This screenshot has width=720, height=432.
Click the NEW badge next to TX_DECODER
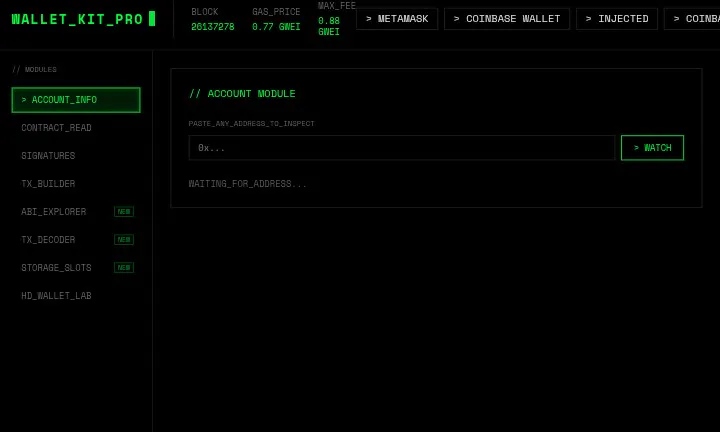124,240
